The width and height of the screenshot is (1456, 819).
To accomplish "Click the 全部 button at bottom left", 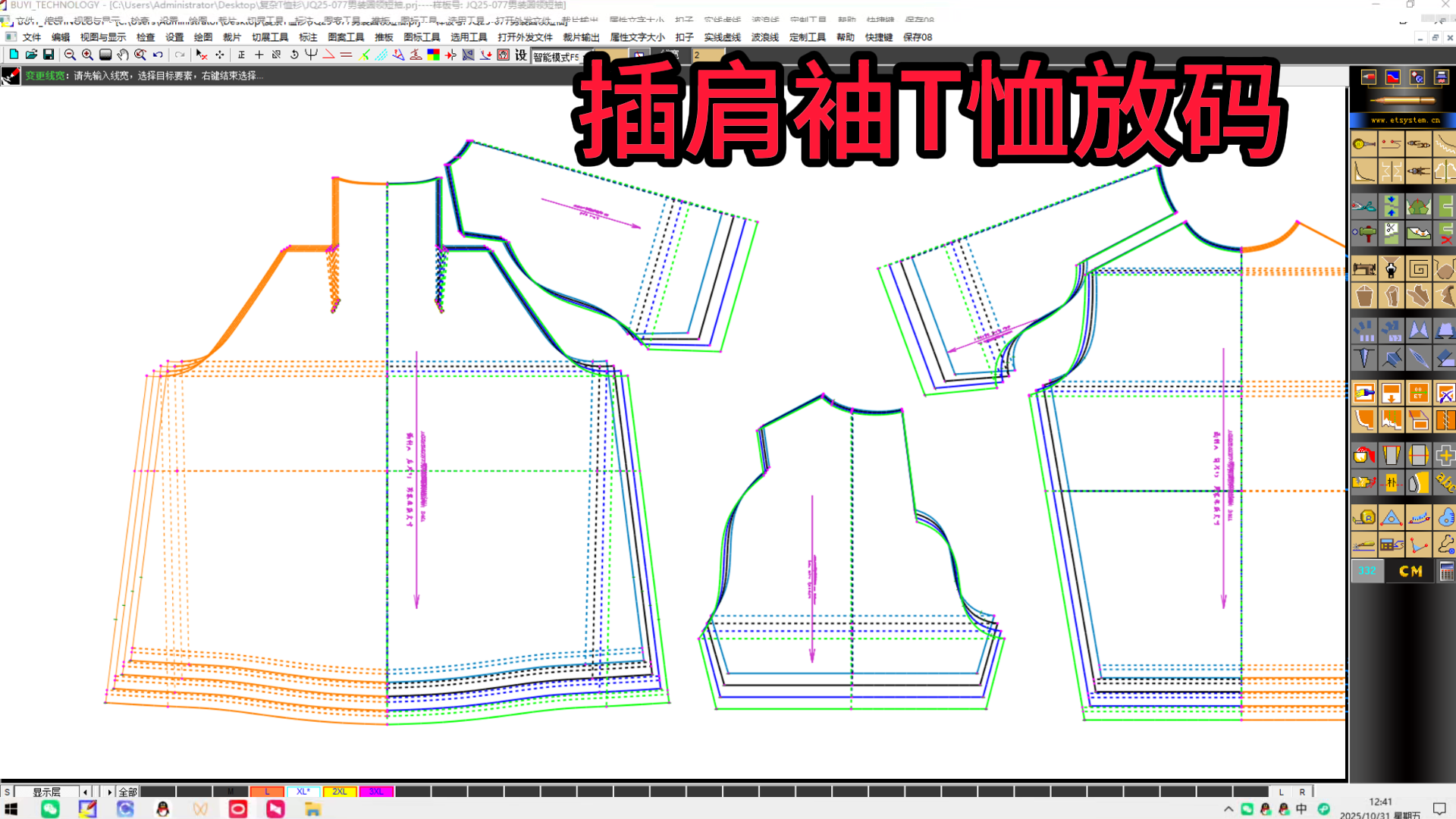I will 127,791.
